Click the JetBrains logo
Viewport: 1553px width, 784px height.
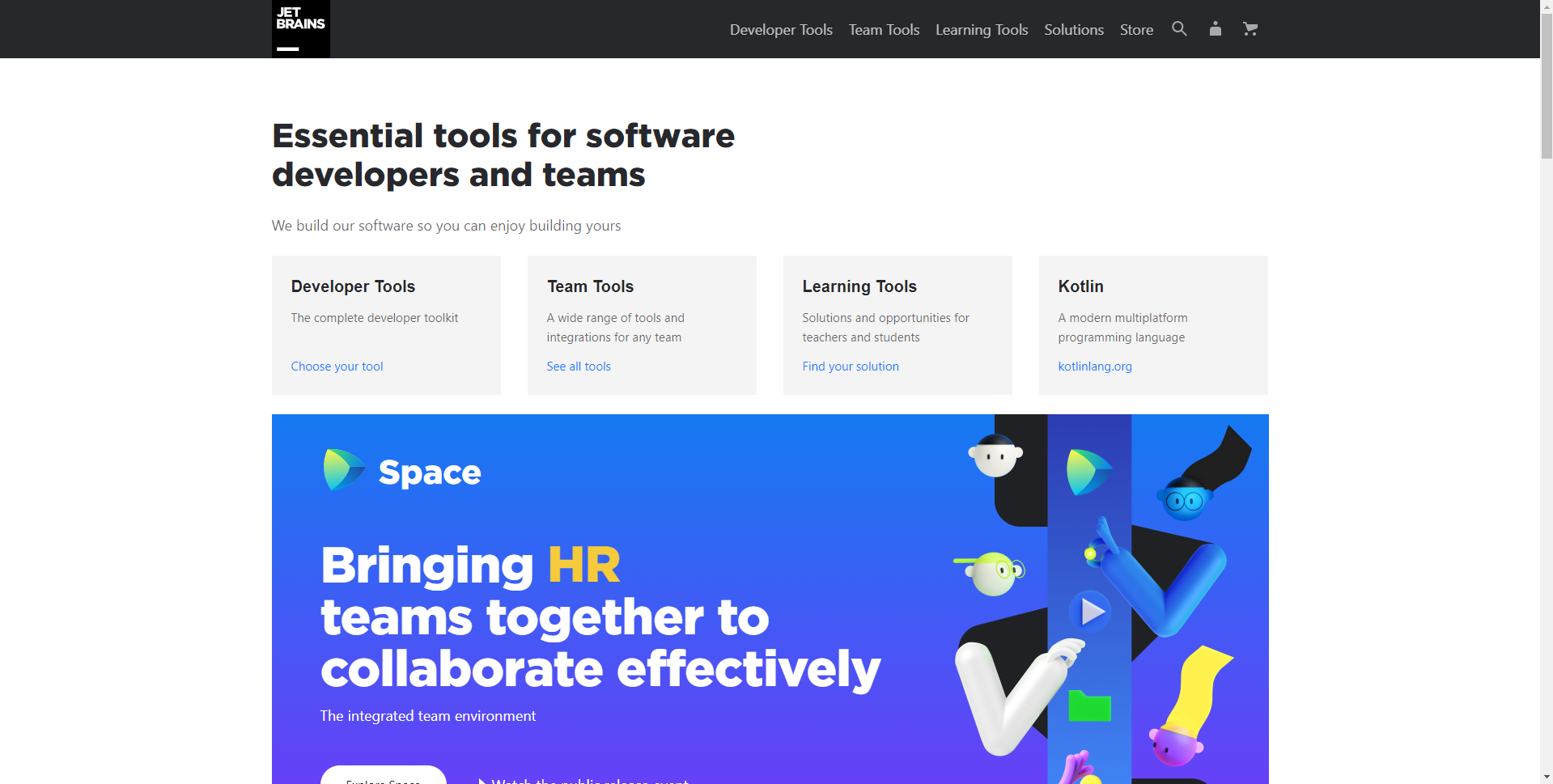[300, 29]
